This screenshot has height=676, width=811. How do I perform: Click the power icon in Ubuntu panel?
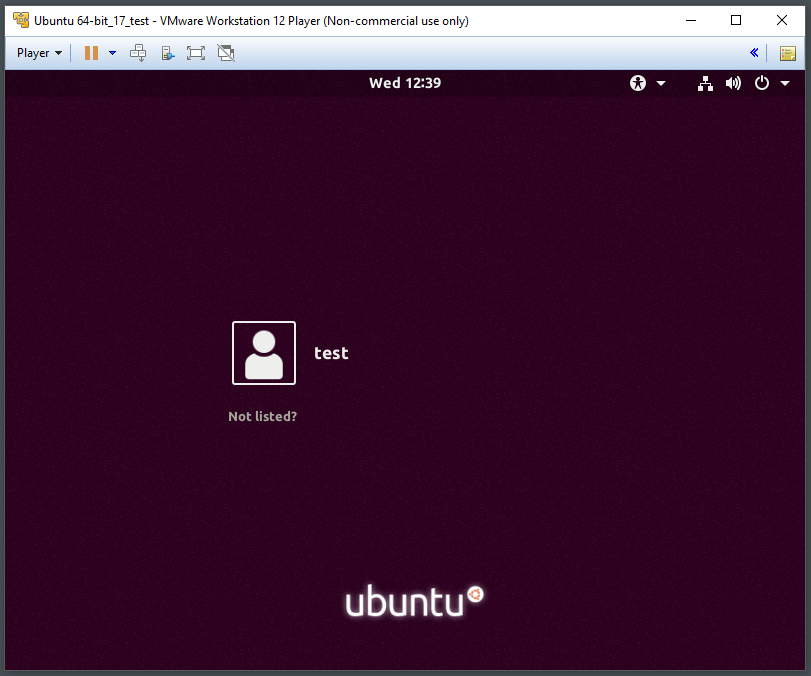pyautogui.click(x=762, y=83)
